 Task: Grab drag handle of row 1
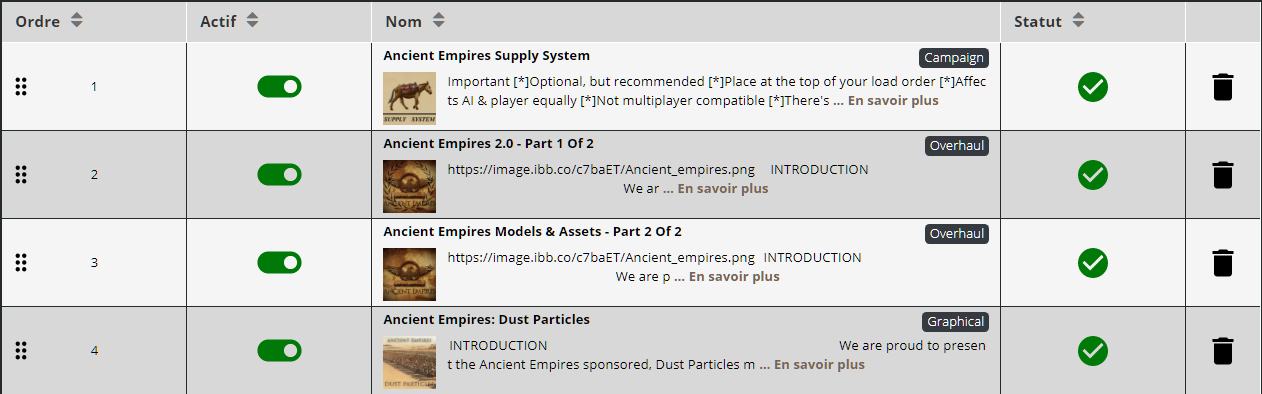[x=21, y=87]
